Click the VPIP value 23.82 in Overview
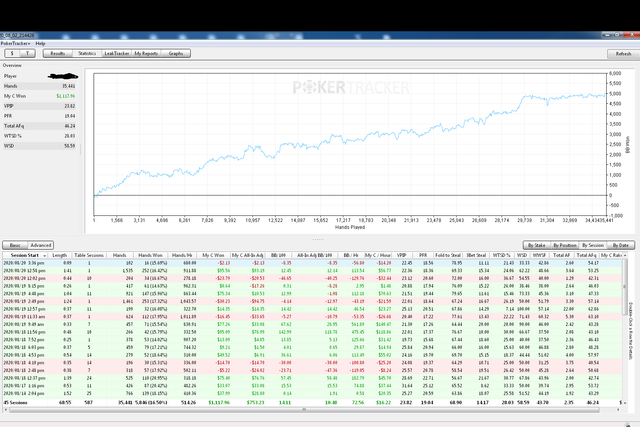 click(70, 106)
